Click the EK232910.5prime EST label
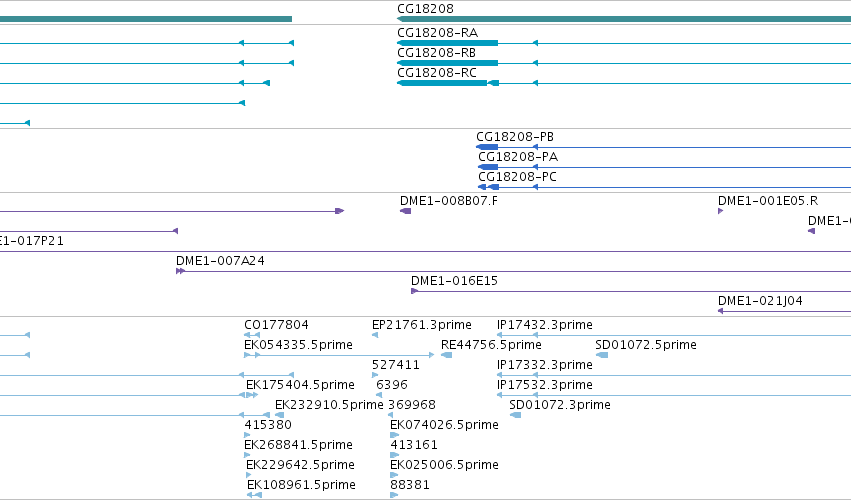Image resolution: width=851 pixels, height=500 pixels. coord(329,405)
